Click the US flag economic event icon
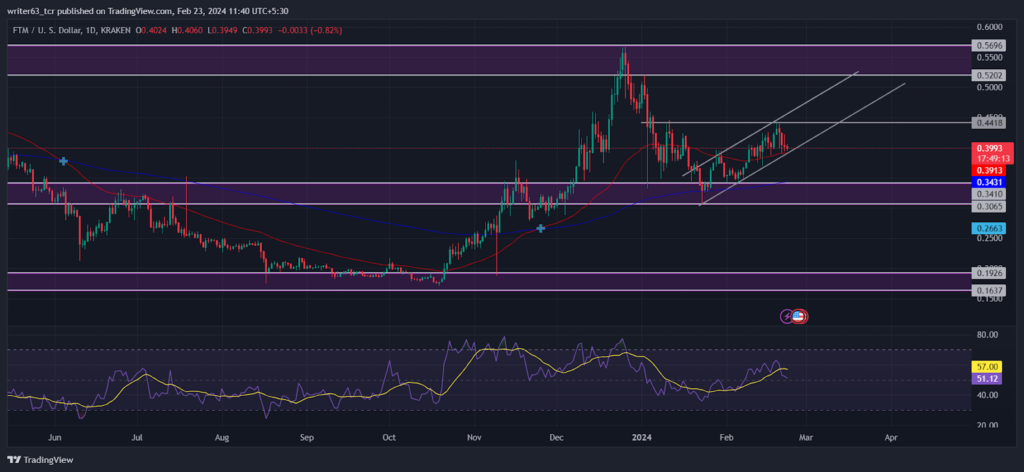 click(x=799, y=317)
